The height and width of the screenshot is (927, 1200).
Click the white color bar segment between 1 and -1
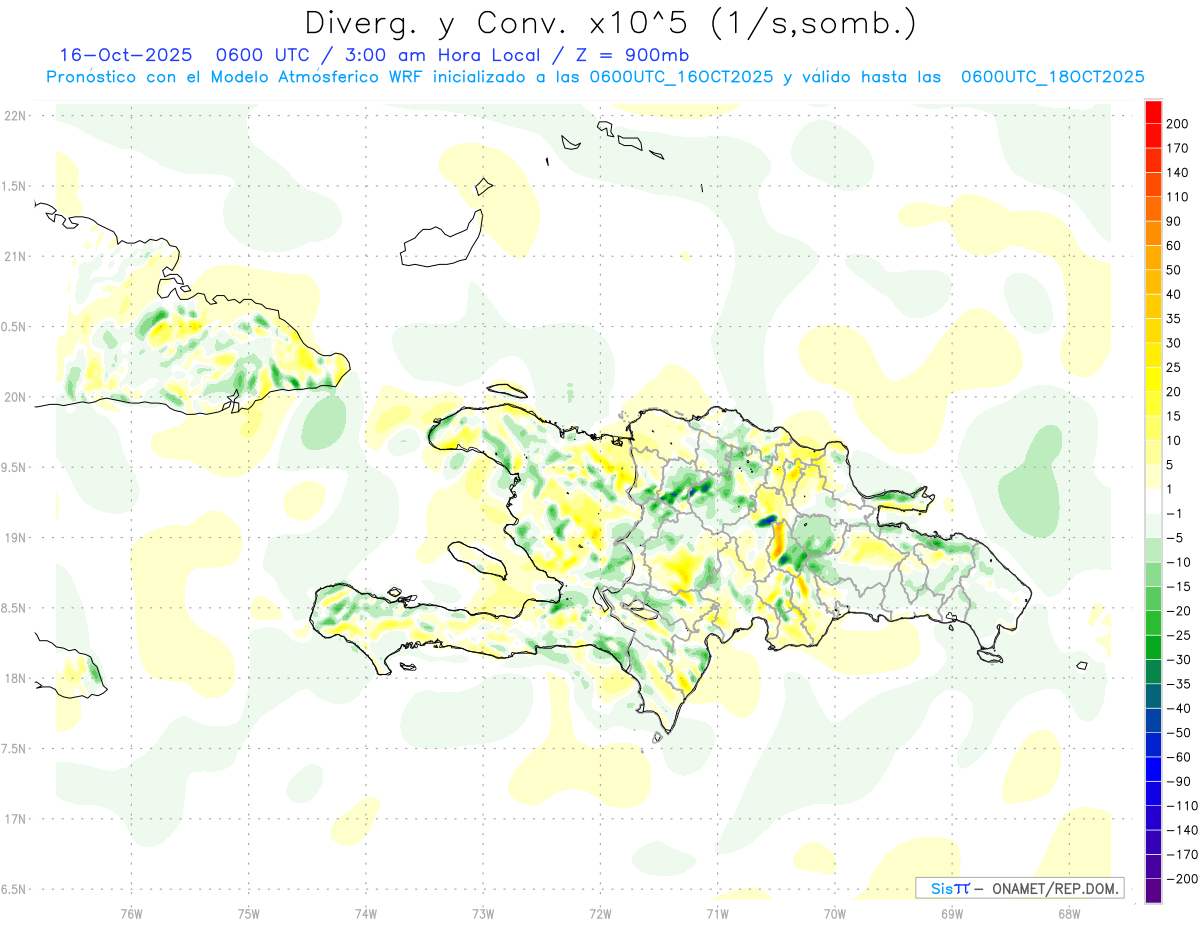1153,502
